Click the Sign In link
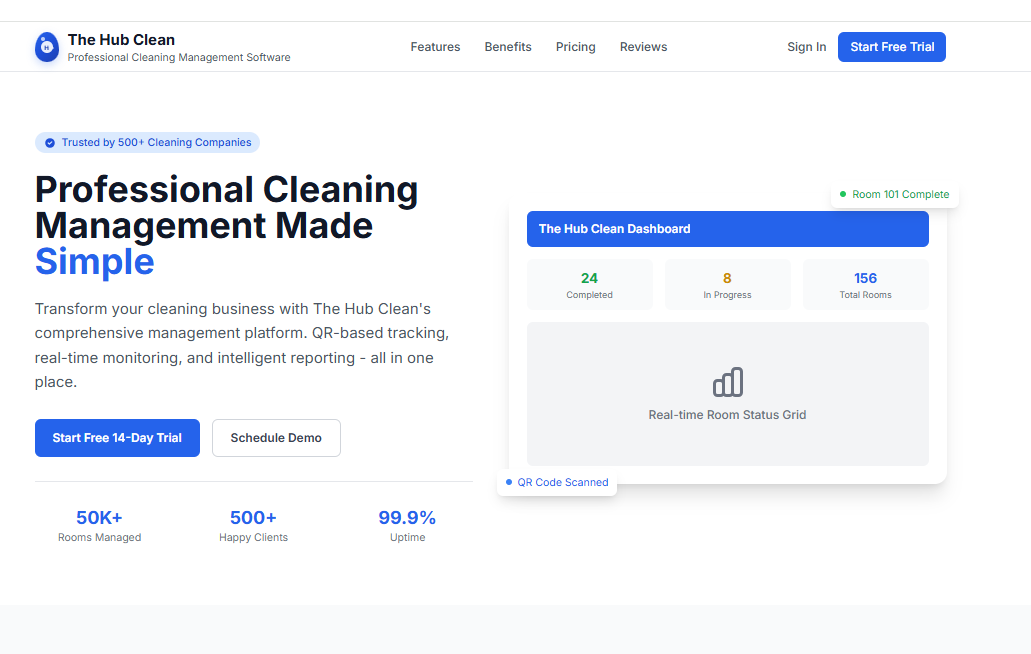Screen dimensions: 1031x654 806,46
